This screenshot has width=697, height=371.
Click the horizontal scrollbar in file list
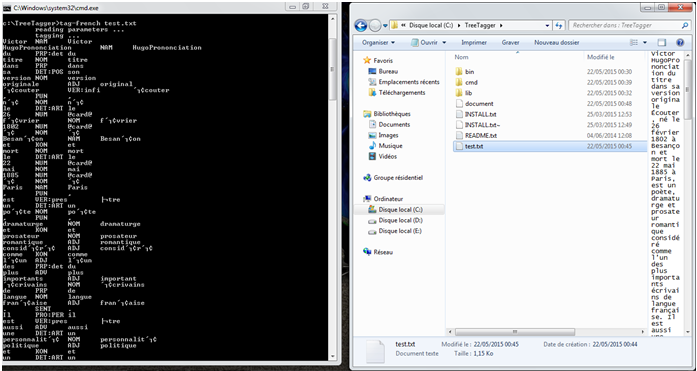point(514,332)
